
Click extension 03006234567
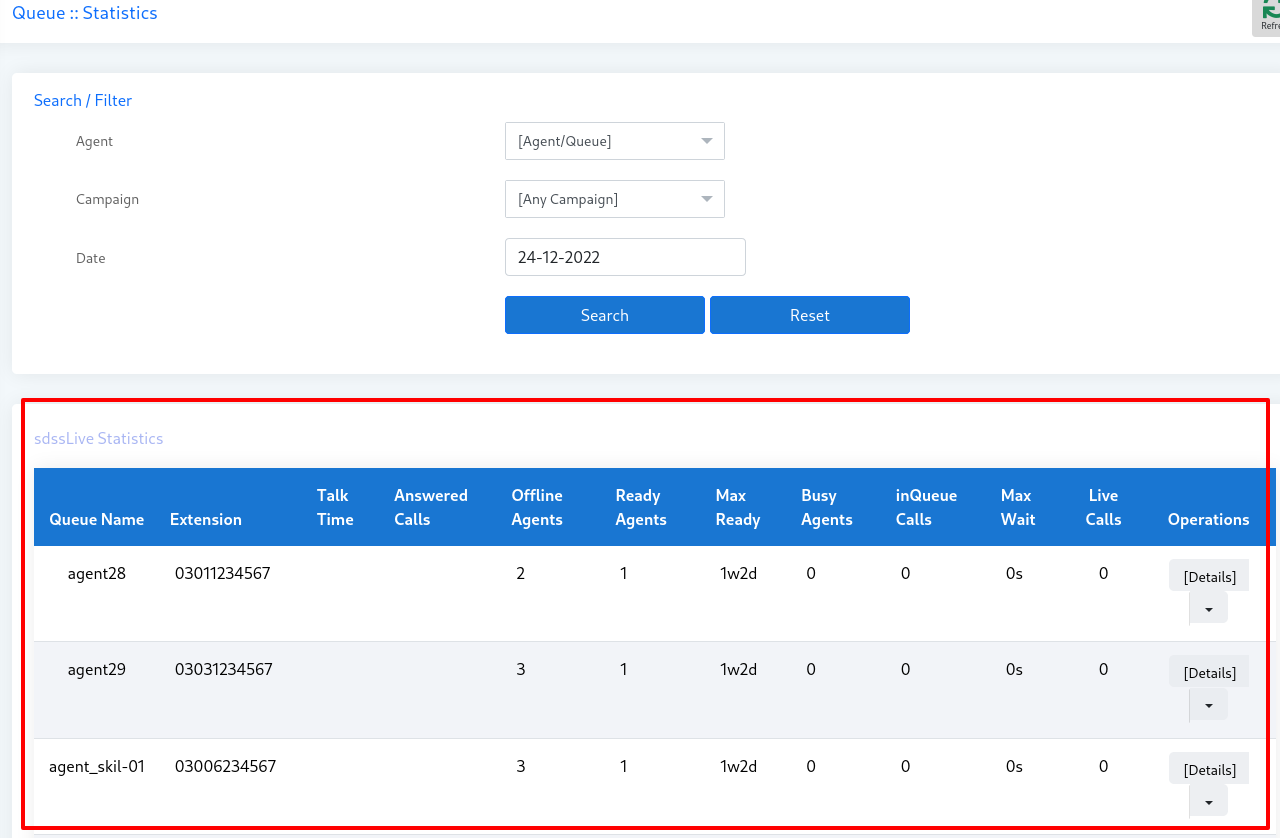click(225, 766)
